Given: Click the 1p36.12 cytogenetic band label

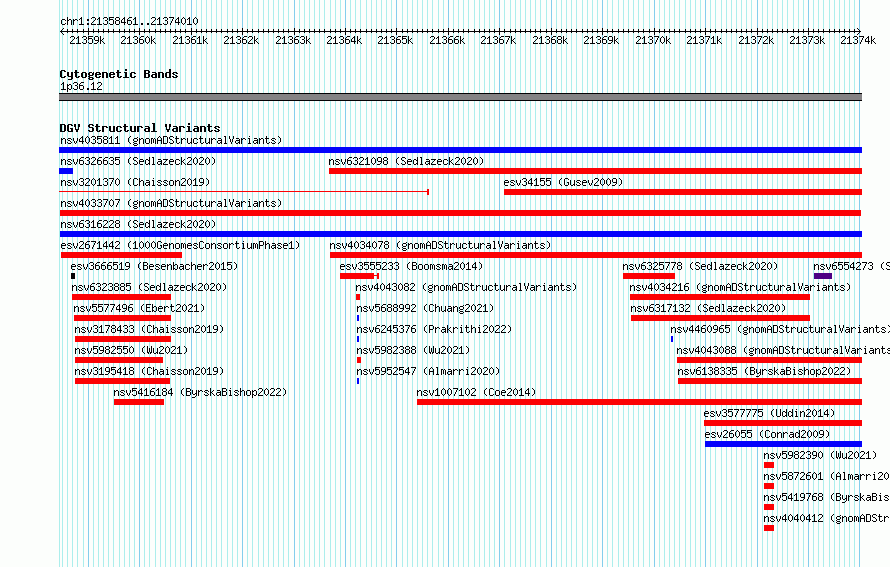Looking at the screenshot, I should pyautogui.click(x=81, y=86).
